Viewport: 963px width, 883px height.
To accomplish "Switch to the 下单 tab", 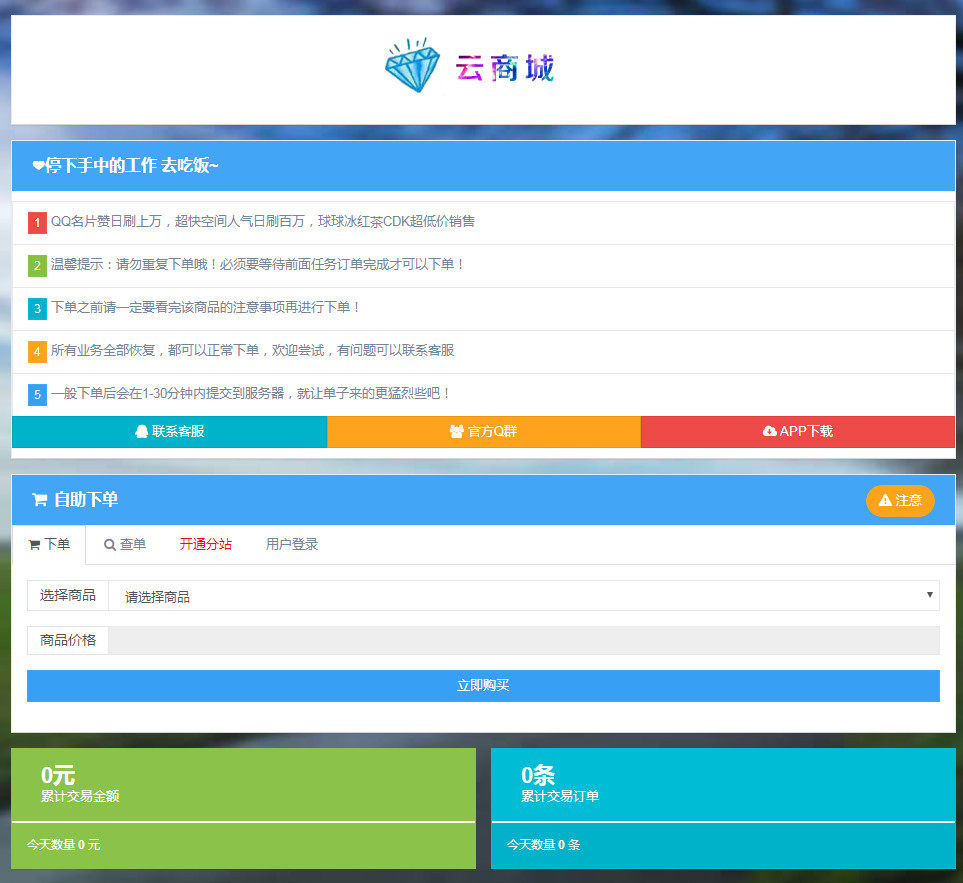I will 49,545.
